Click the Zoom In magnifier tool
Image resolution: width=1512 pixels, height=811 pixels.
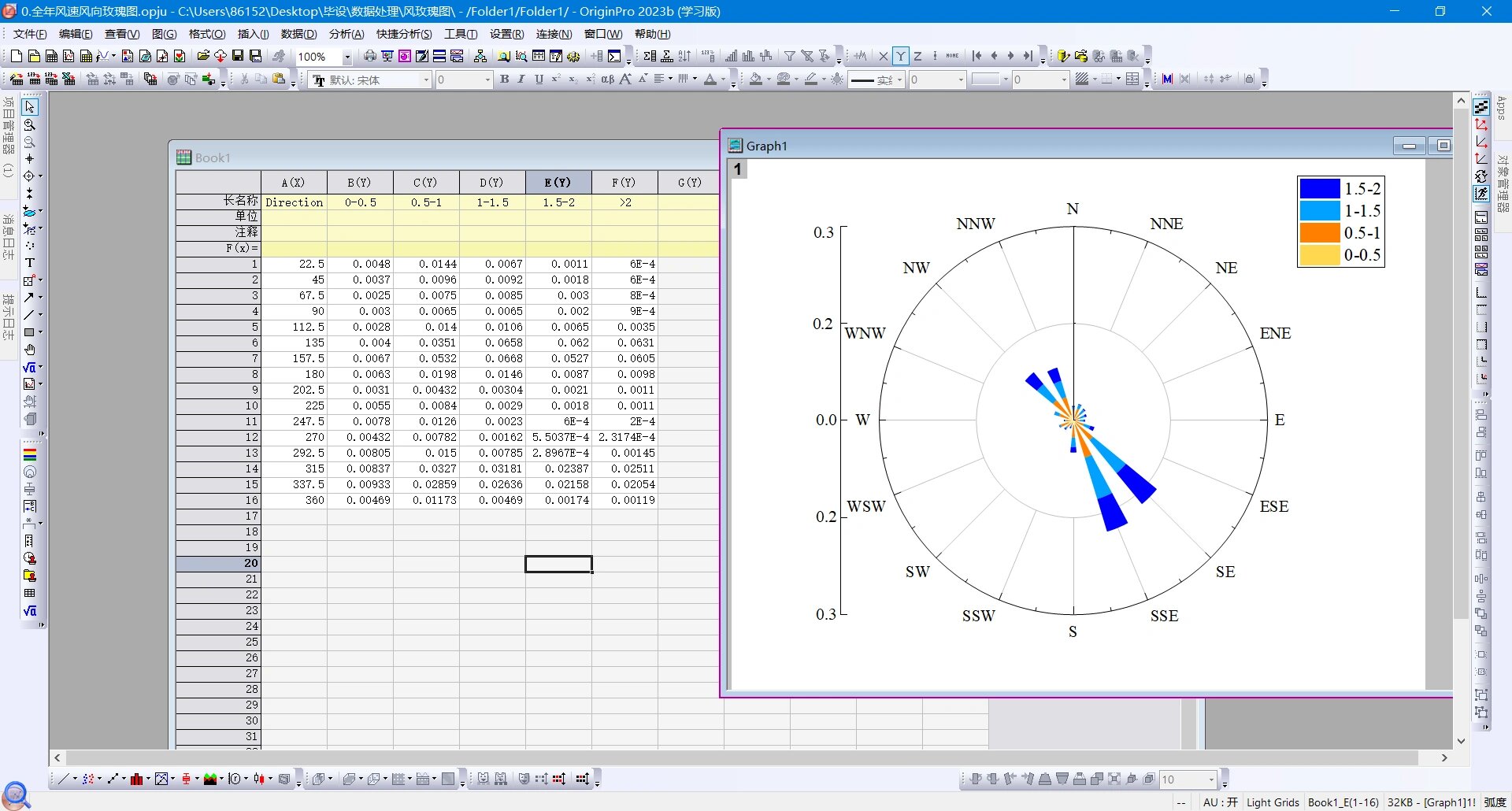(x=29, y=125)
